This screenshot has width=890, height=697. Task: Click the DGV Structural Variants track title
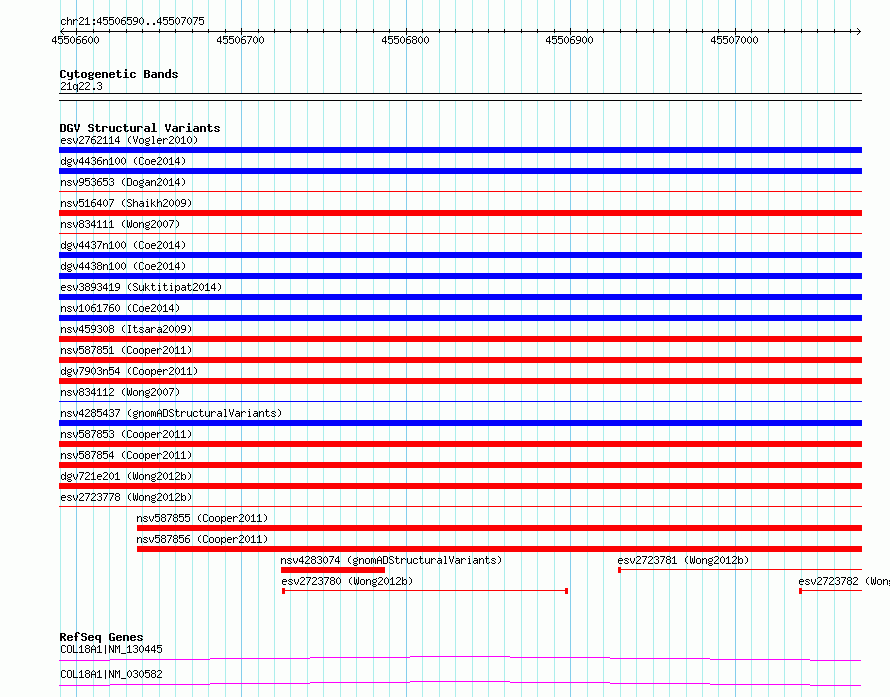(140, 128)
